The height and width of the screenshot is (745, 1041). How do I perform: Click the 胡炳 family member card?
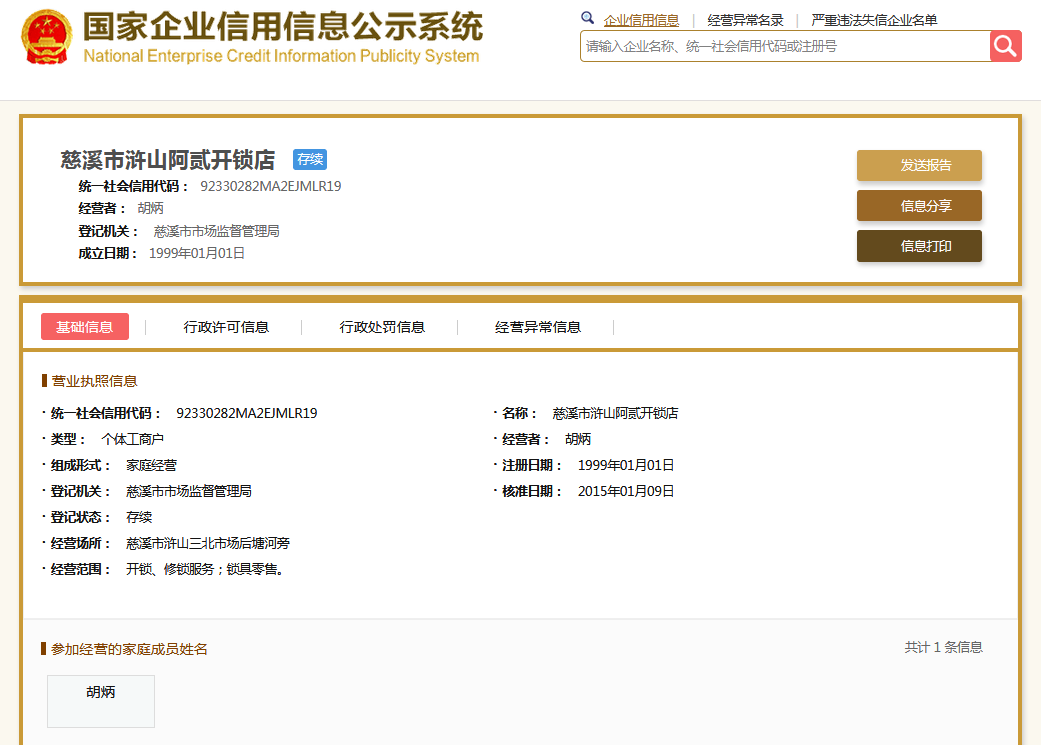[101, 700]
